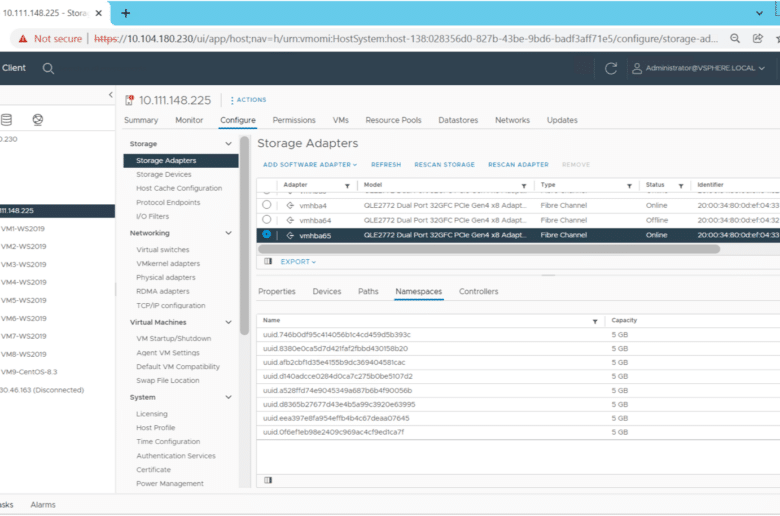
Task: Collapse the Virtual Machines section
Action: click(x=228, y=322)
